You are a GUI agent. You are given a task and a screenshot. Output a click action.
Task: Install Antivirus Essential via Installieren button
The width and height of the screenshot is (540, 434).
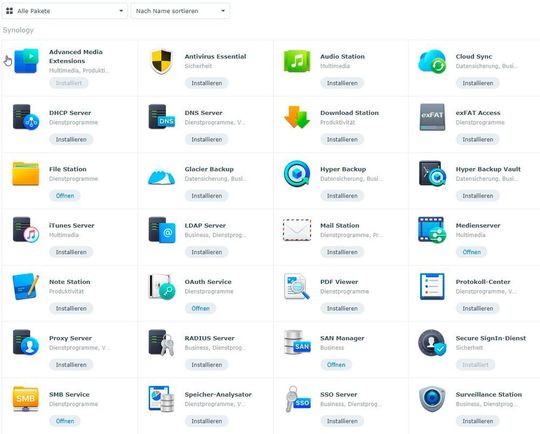pyautogui.click(x=207, y=83)
